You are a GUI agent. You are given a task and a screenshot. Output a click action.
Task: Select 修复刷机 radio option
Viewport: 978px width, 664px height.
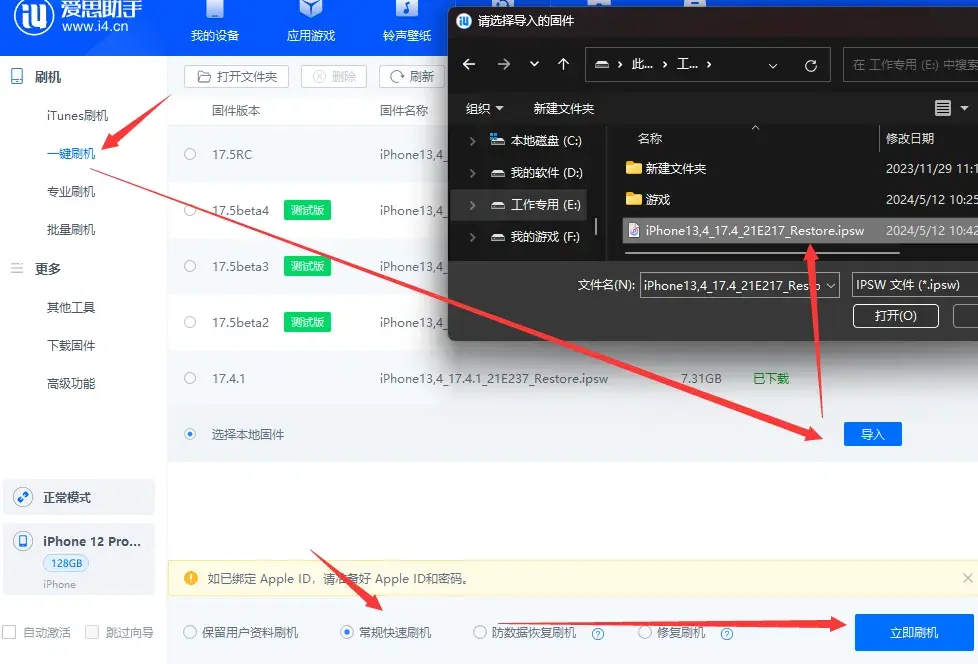click(x=645, y=632)
